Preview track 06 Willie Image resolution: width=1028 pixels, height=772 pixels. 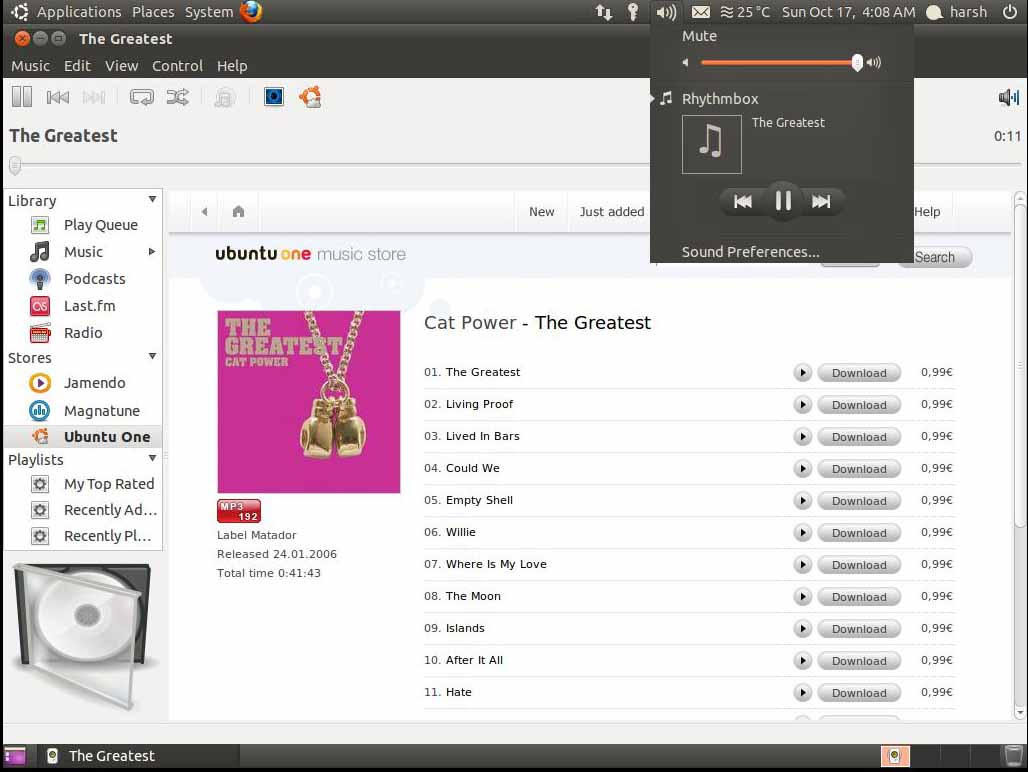pos(802,533)
